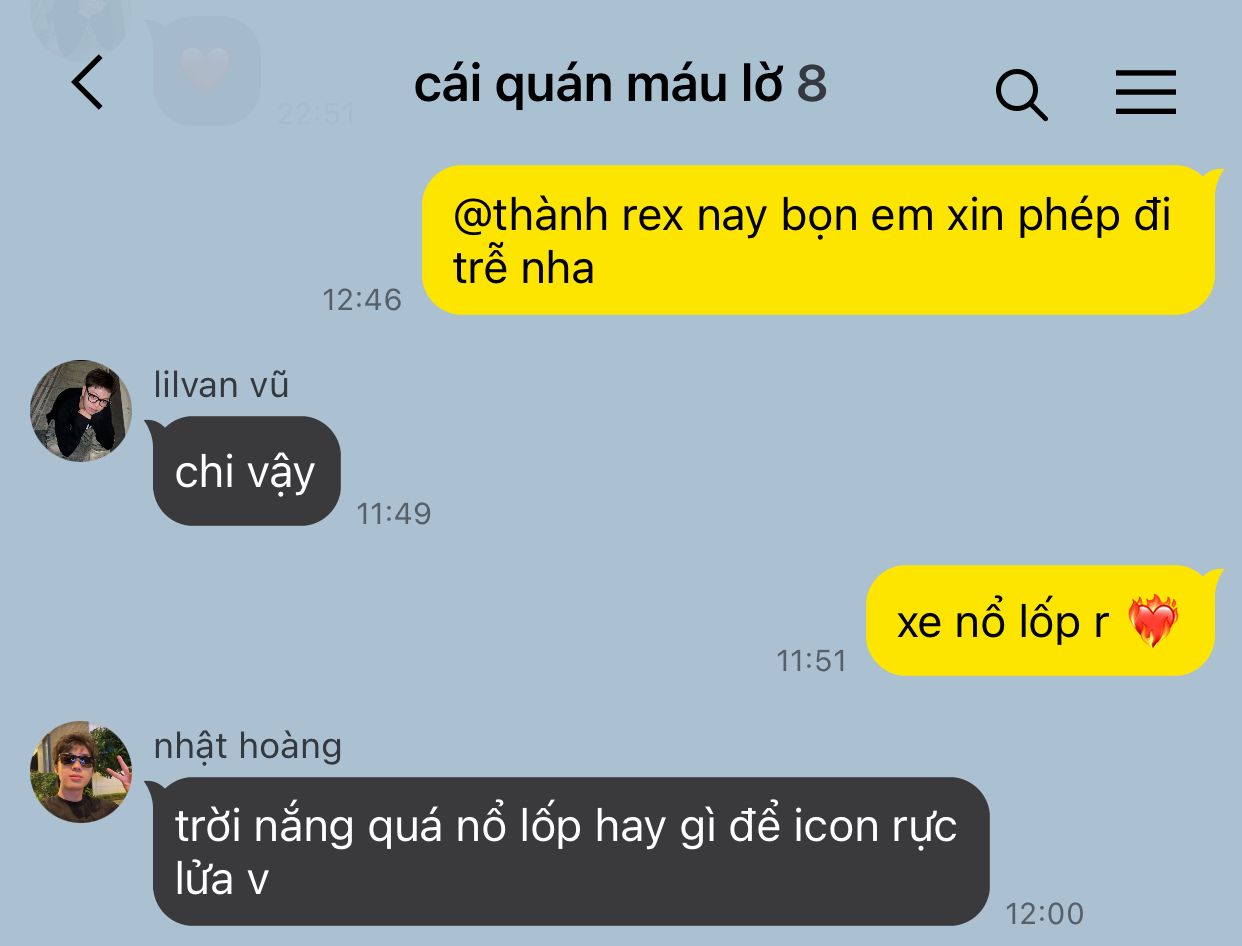
Task: Tap the lilvan vũ sender name
Action: coord(221,384)
